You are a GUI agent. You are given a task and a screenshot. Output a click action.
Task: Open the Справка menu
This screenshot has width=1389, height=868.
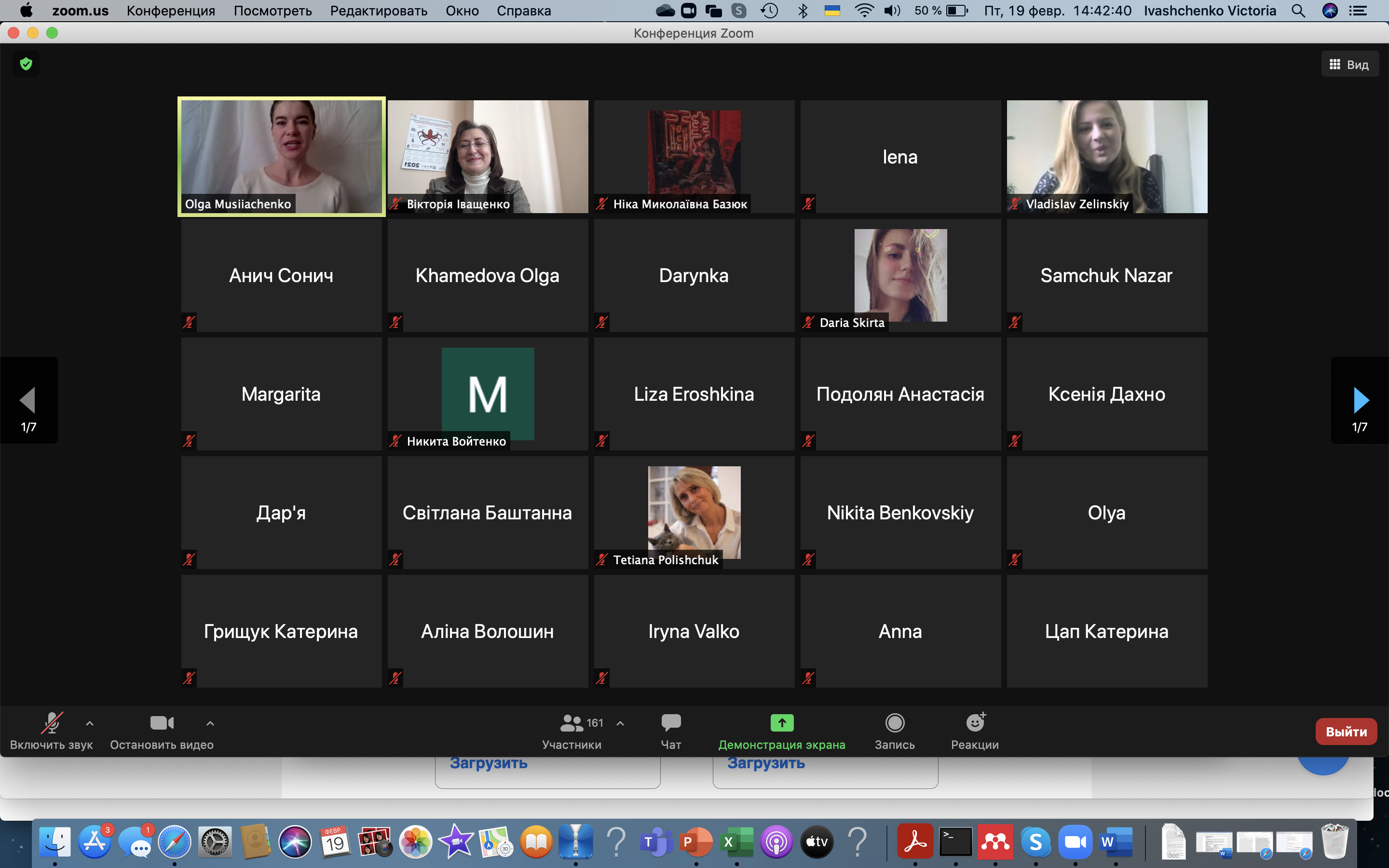pyautogui.click(x=523, y=11)
